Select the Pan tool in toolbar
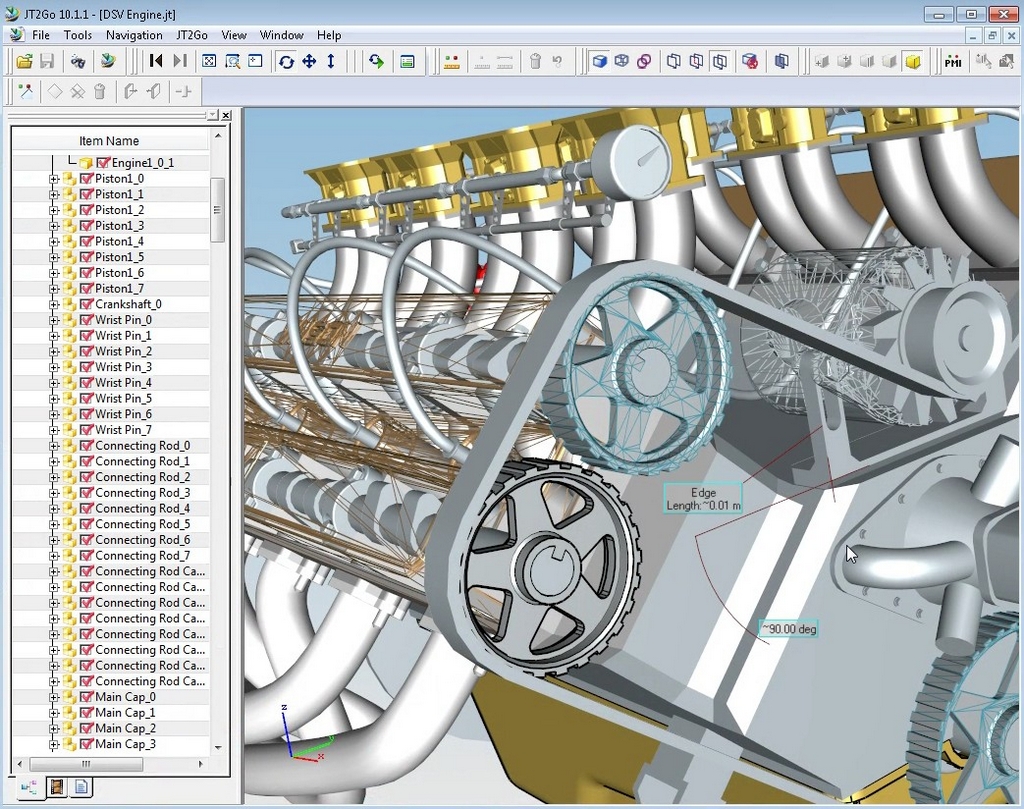 (309, 61)
